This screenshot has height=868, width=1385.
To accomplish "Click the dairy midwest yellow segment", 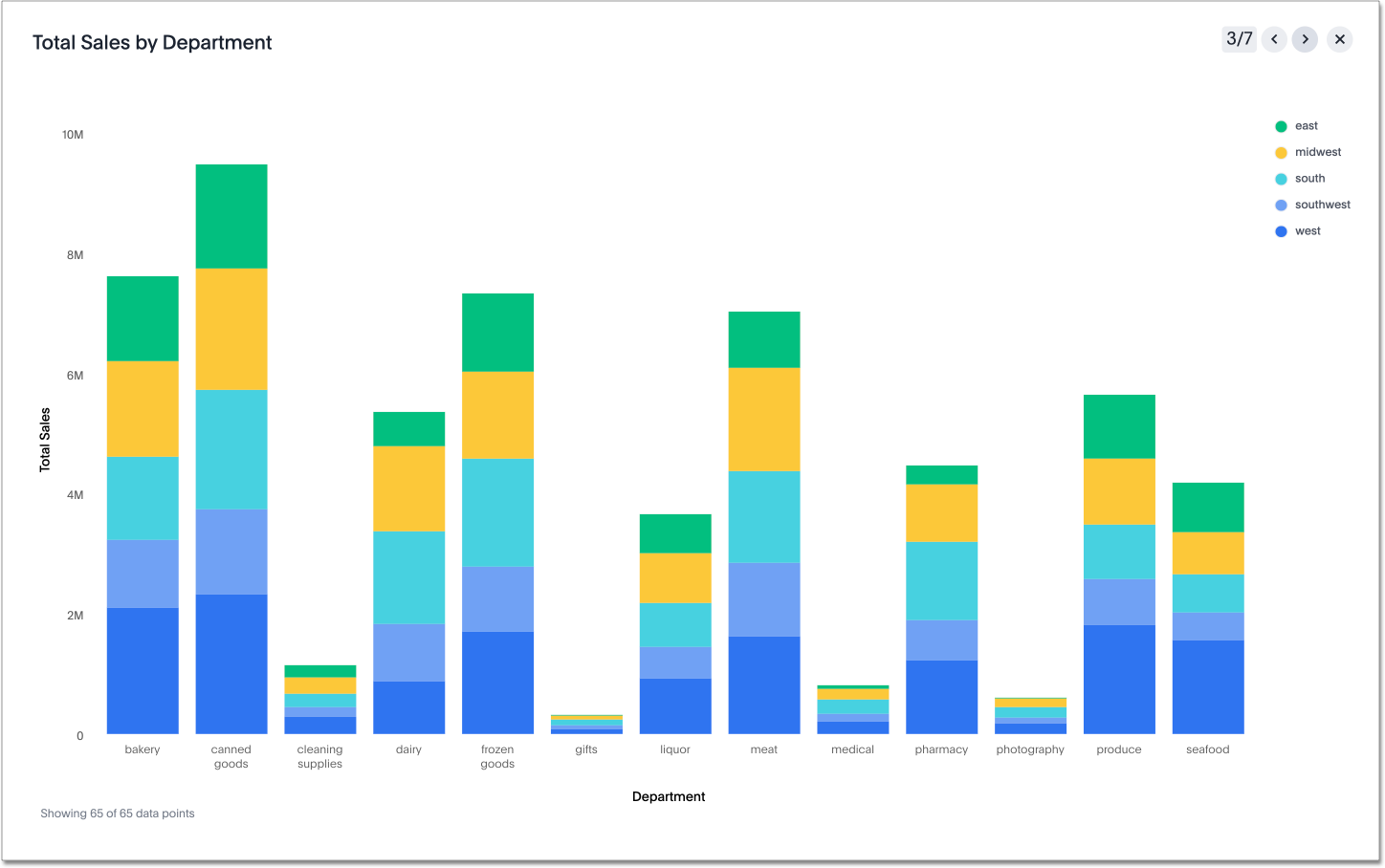I will click(x=408, y=488).
